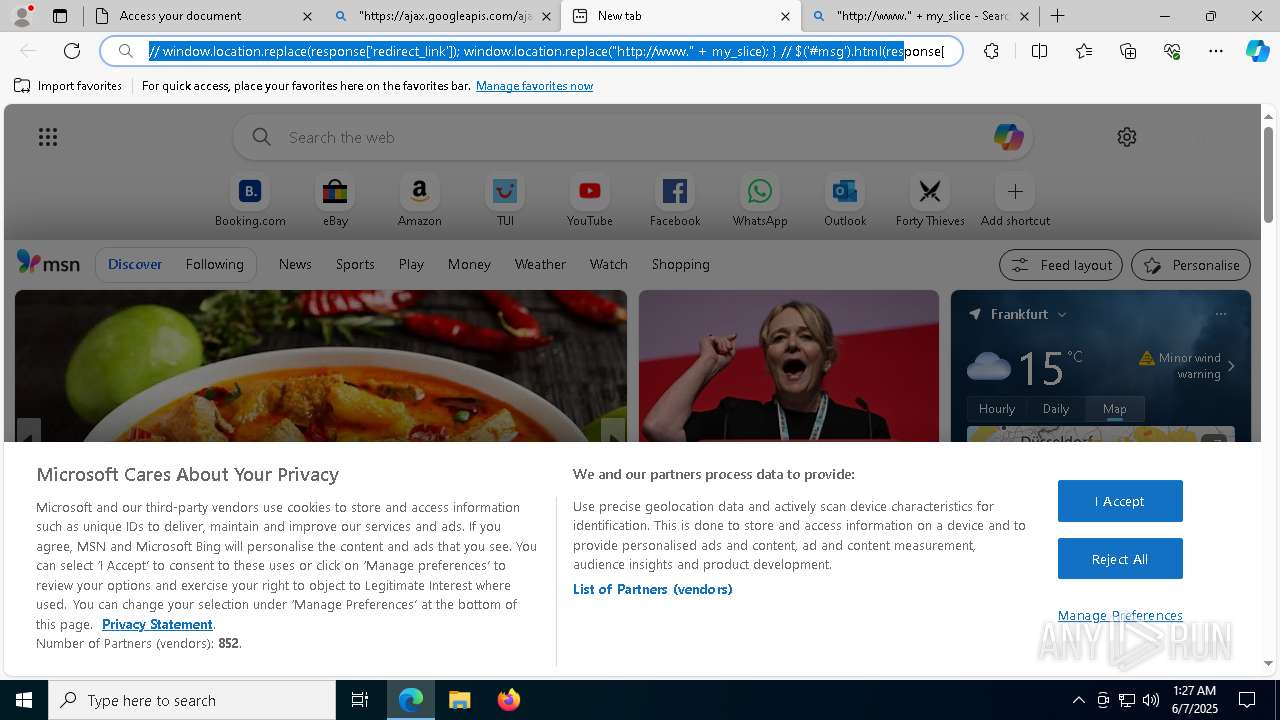The width and height of the screenshot is (1280, 720).
Task: Open the Feed layout options
Action: click(x=1061, y=265)
